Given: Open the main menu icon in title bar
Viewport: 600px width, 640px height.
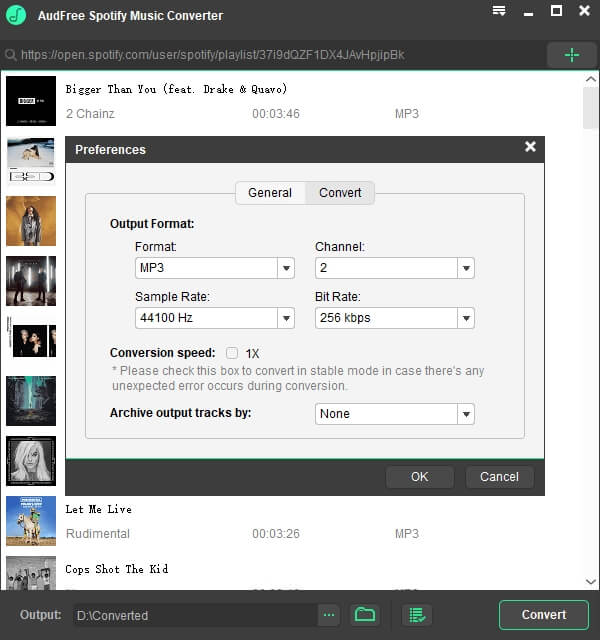Looking at the screenshot, I should (x=499, y=12).
